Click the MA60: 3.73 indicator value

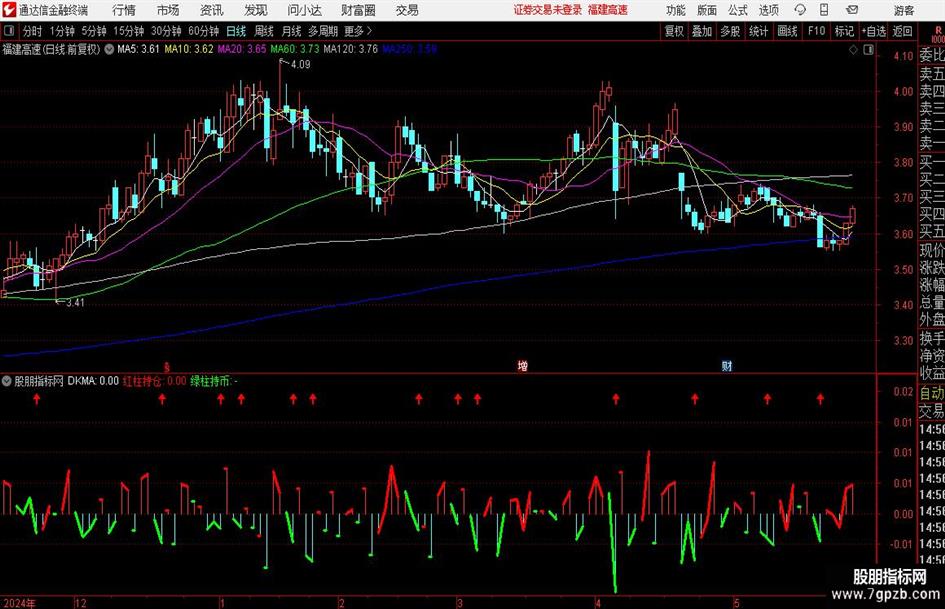pyautogui.click(x=295, y=49)
